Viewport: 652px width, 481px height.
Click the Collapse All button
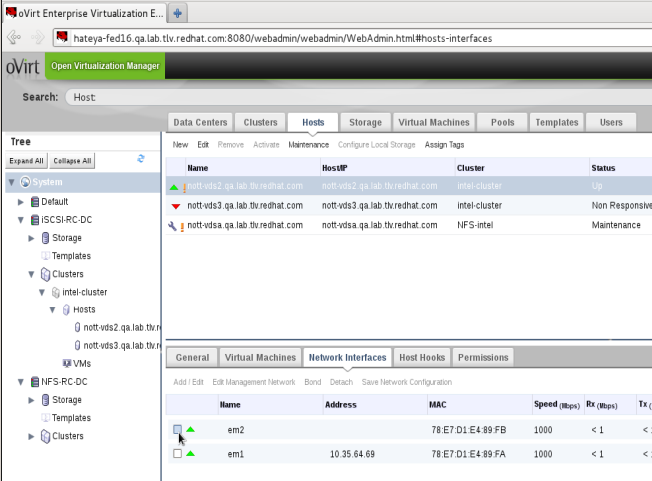click(x=72, y=161)
